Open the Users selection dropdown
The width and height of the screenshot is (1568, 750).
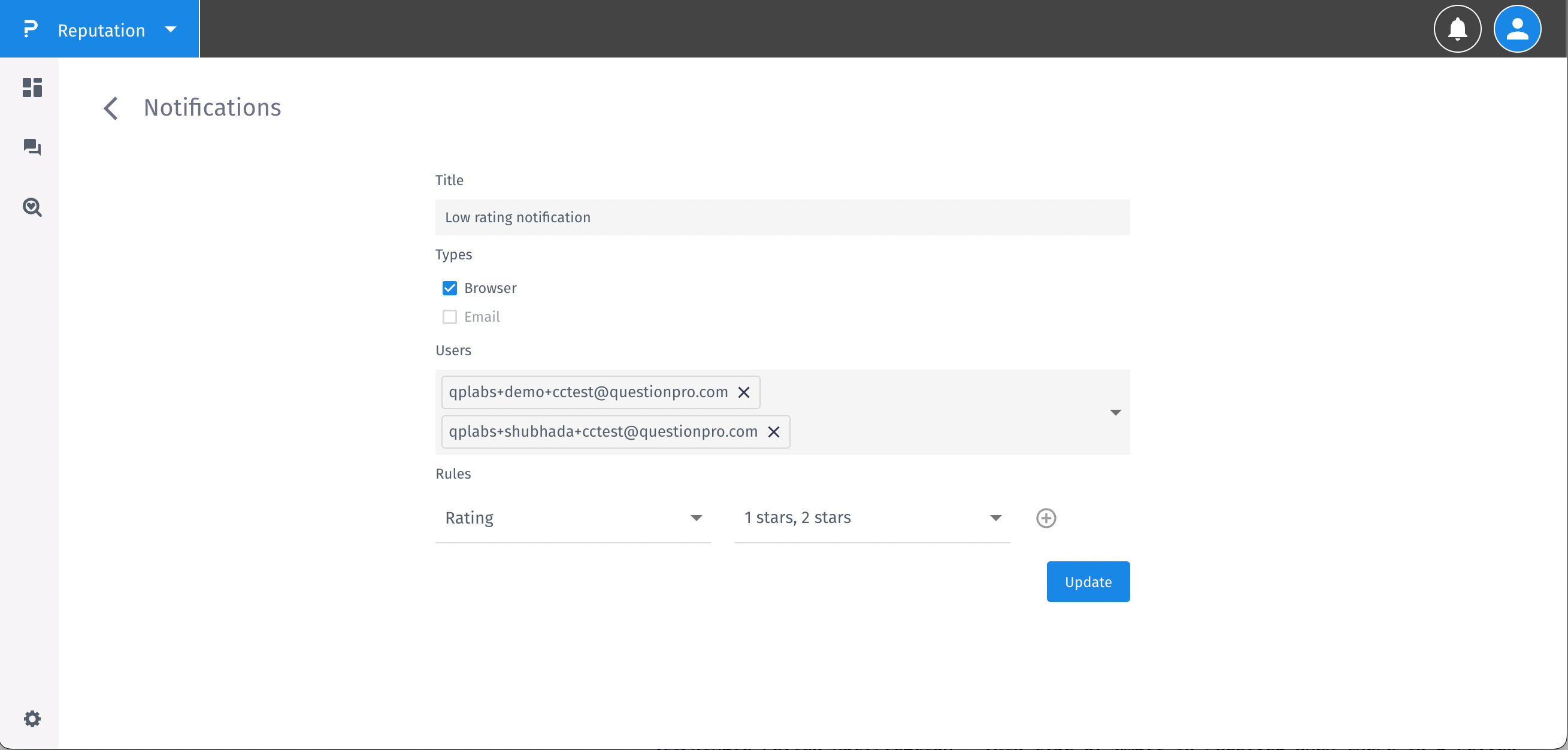click(1115, 412)
